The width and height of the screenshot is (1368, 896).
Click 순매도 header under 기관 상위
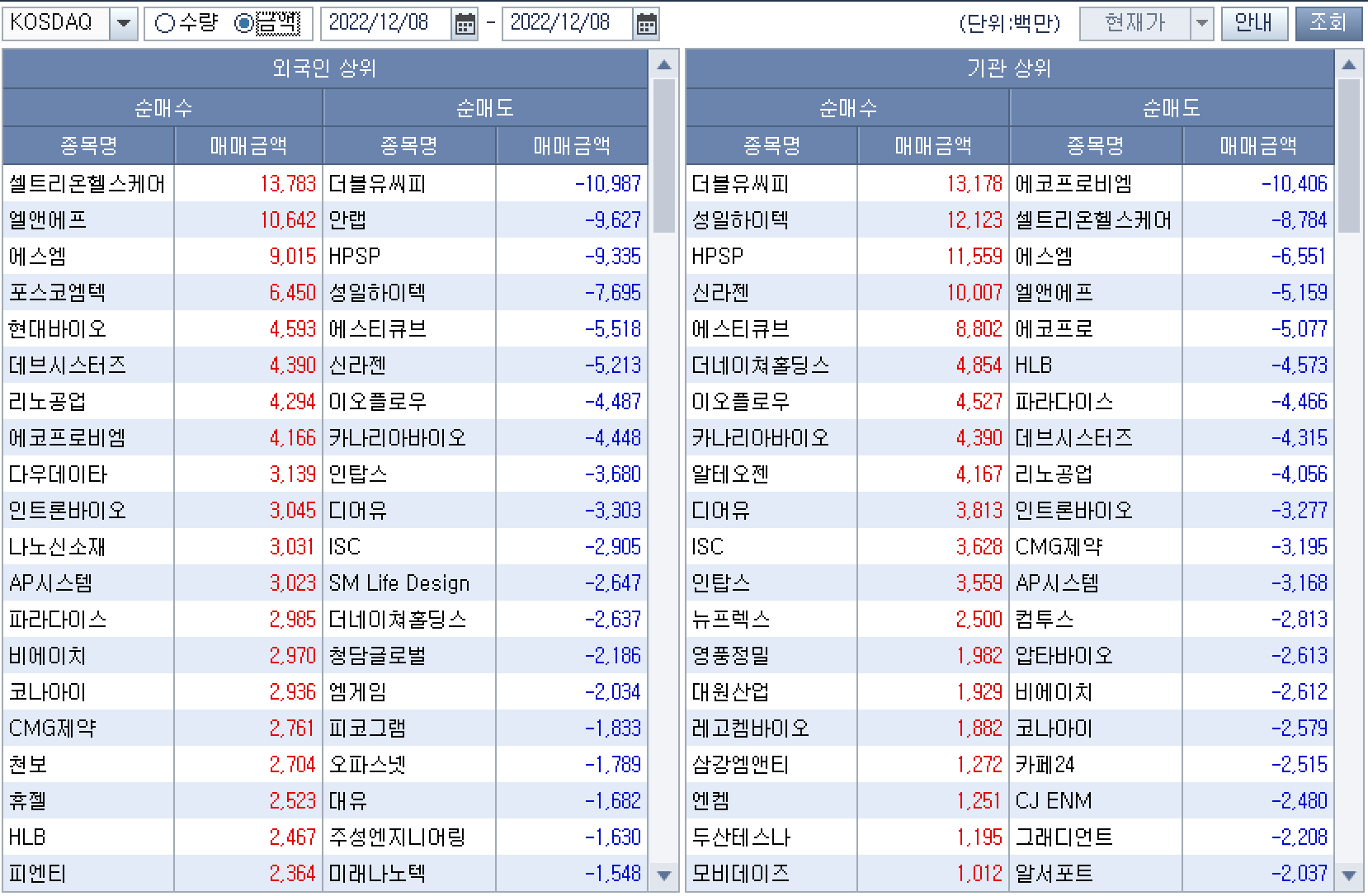pyautogui.click(x=1172, y=108)
